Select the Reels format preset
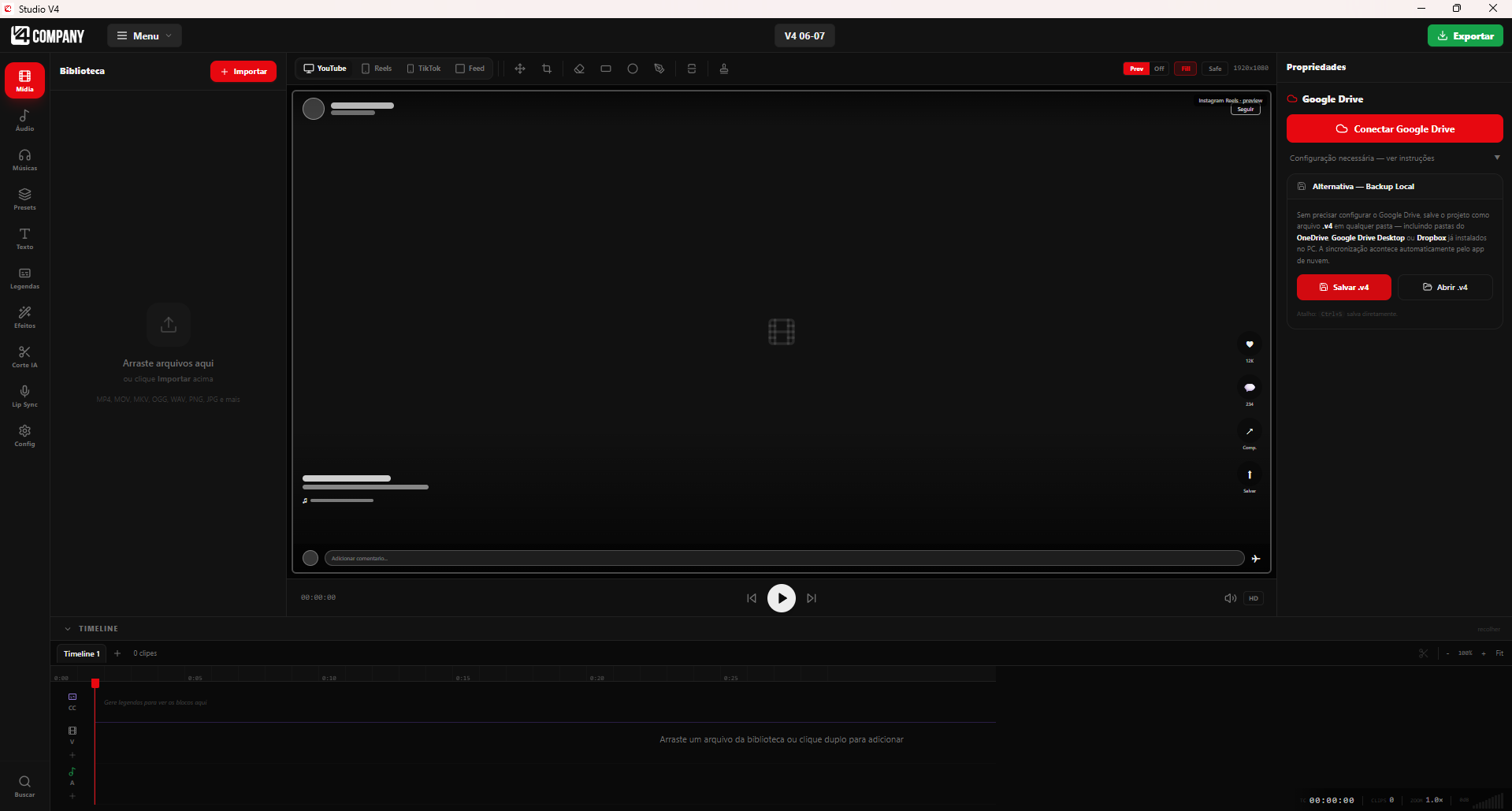 (x=377, y=69)
